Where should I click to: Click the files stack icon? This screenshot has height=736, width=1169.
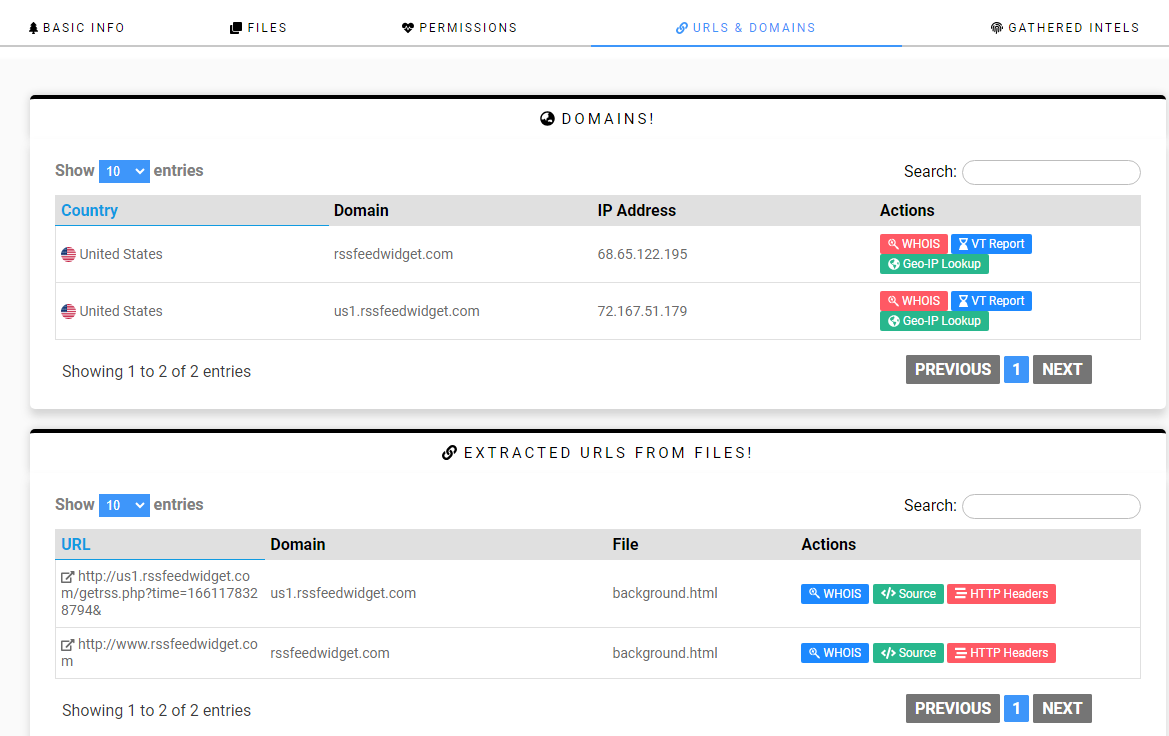click(x=236, y=28)
